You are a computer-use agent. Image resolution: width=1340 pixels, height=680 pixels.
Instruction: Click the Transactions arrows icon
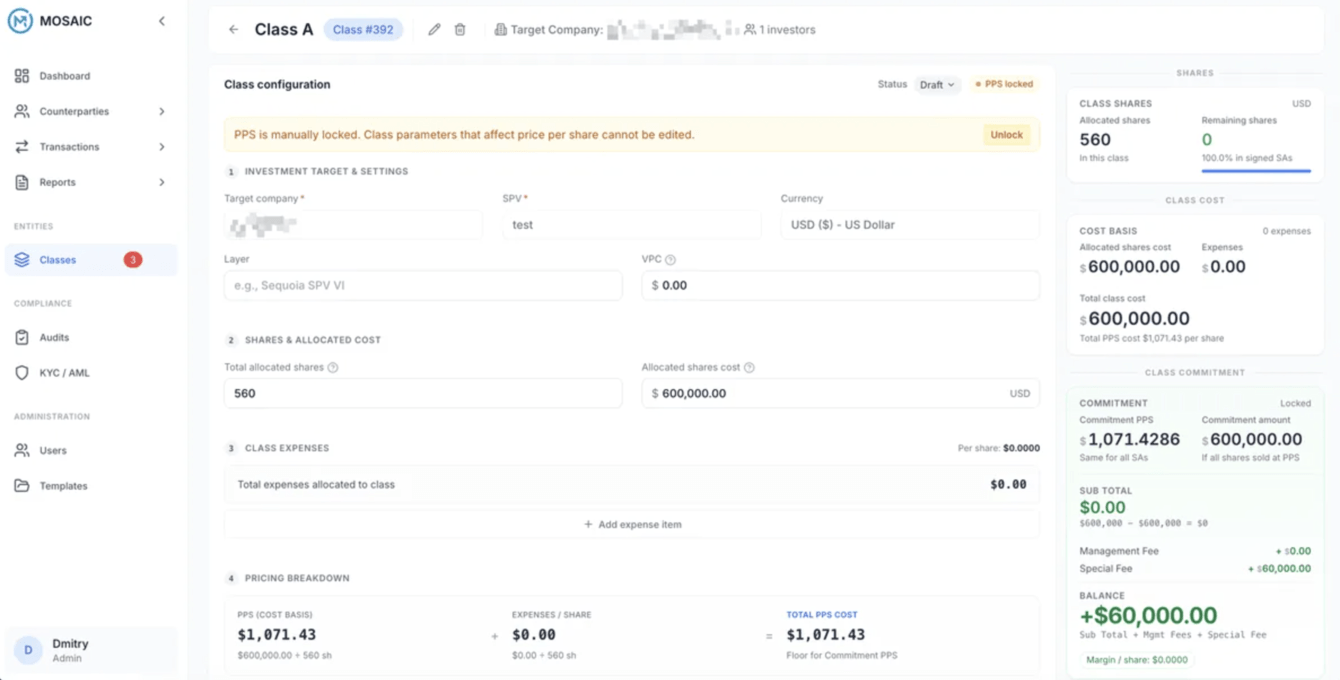(22, 147)
